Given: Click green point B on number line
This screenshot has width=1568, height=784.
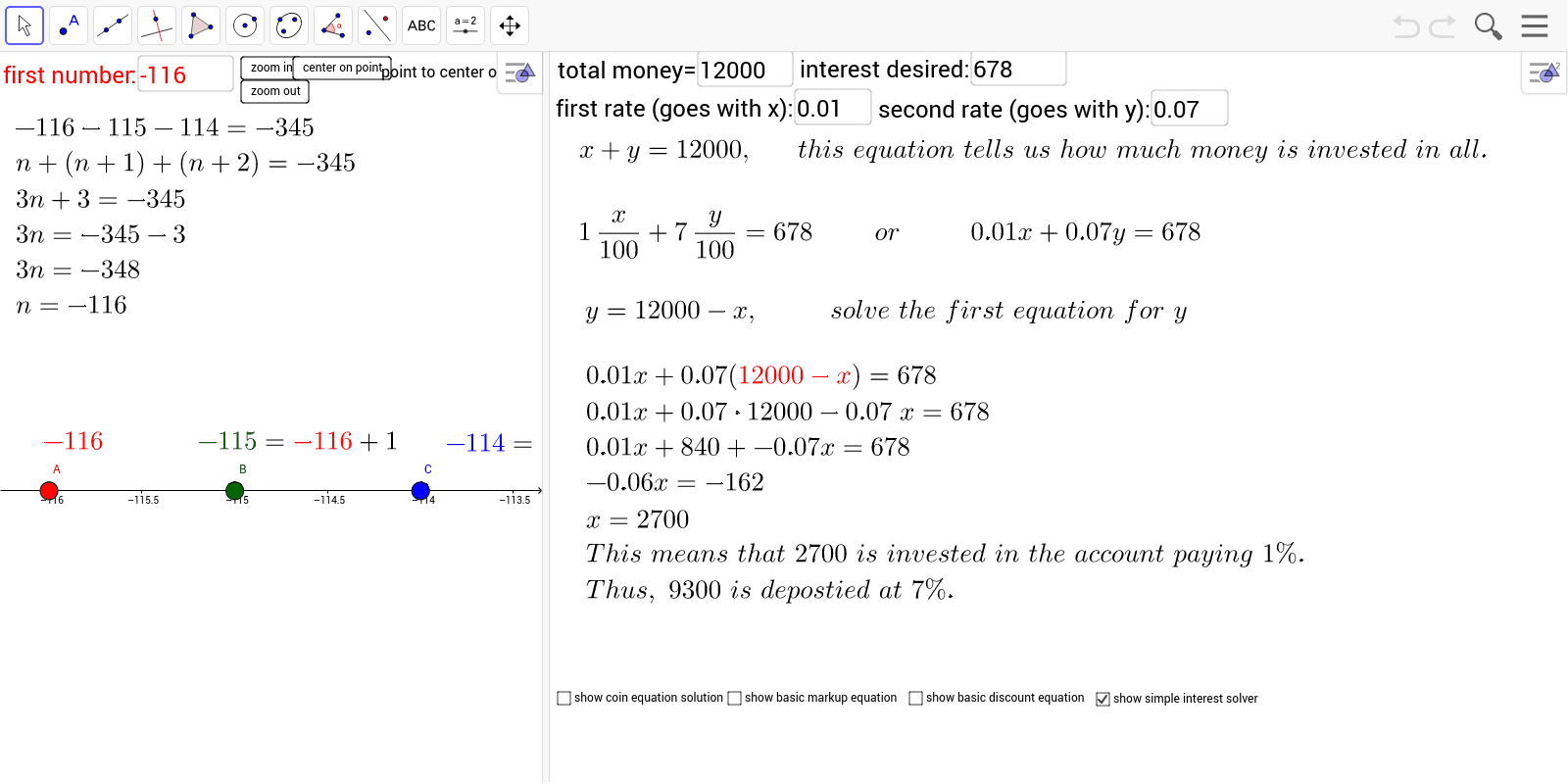Looking at the screenshot, I should tap(234, 491).
